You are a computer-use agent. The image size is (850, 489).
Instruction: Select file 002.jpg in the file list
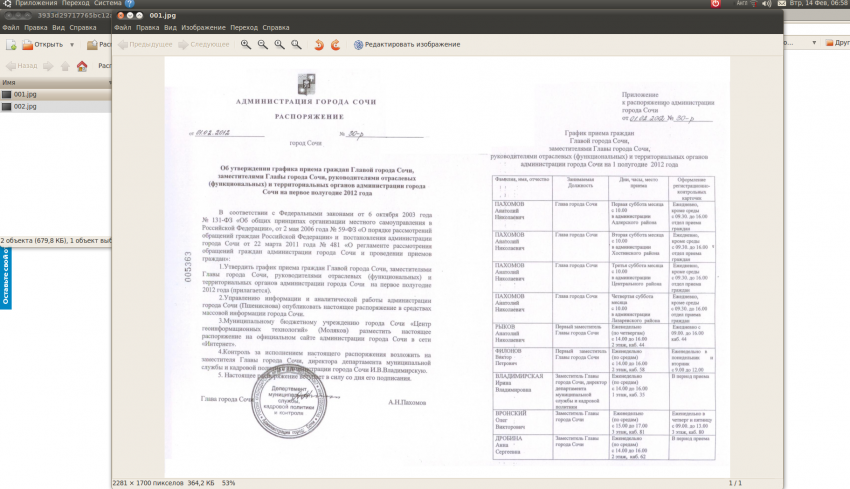25,106
